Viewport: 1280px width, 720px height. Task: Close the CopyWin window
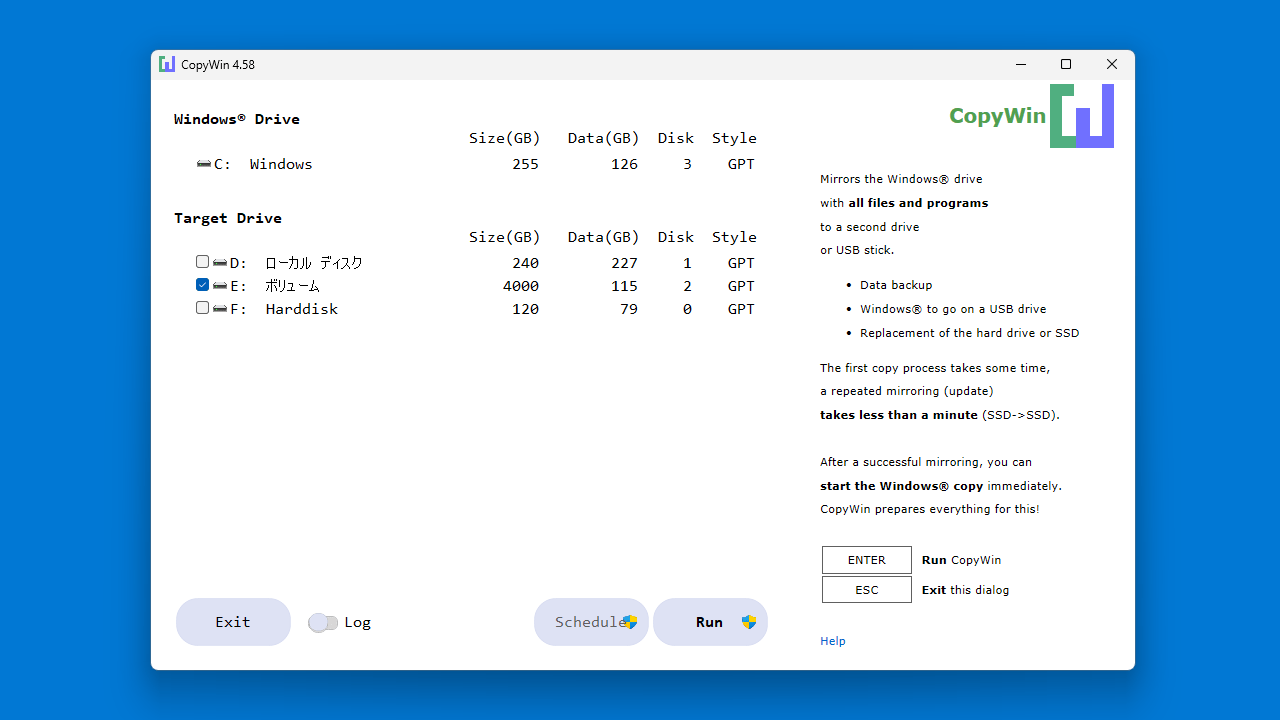tap(1112, 64)
